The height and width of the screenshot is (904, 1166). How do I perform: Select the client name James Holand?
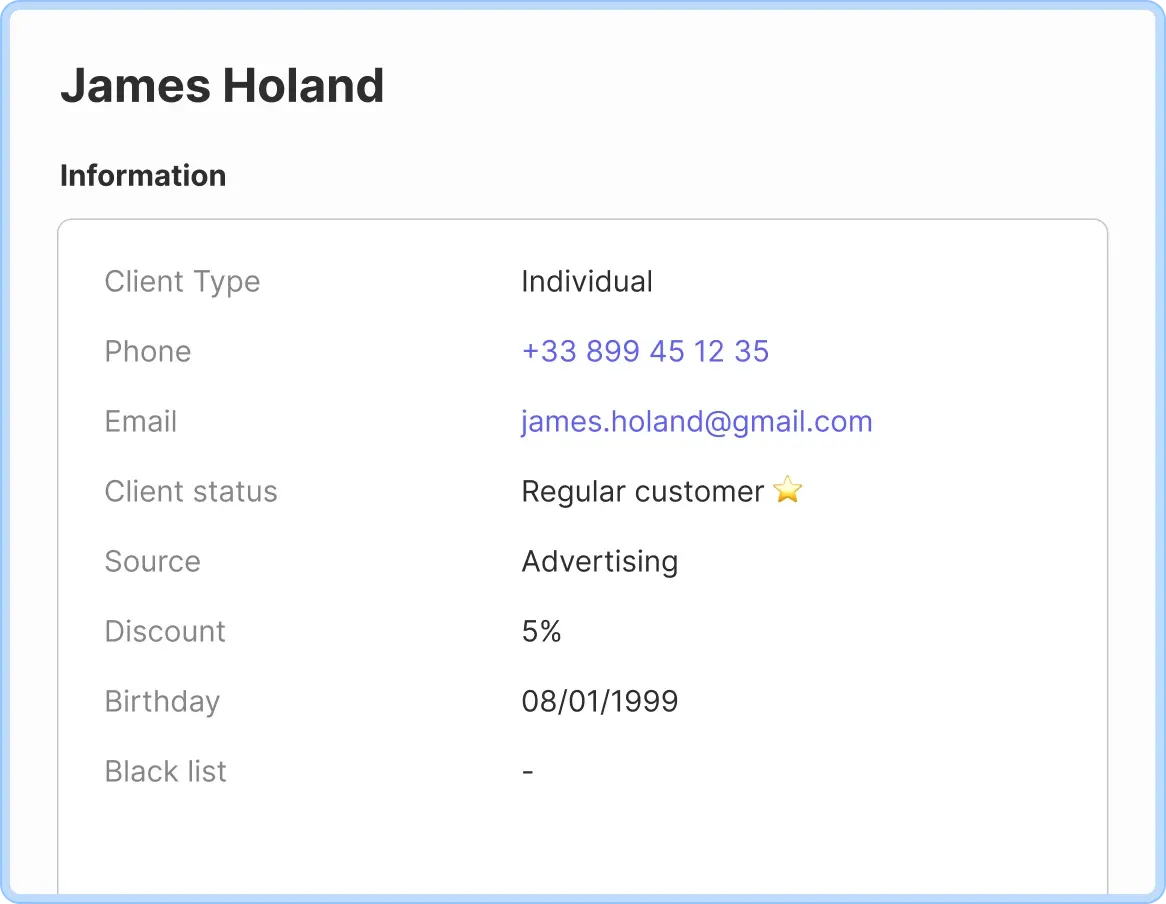coord(221,86)
